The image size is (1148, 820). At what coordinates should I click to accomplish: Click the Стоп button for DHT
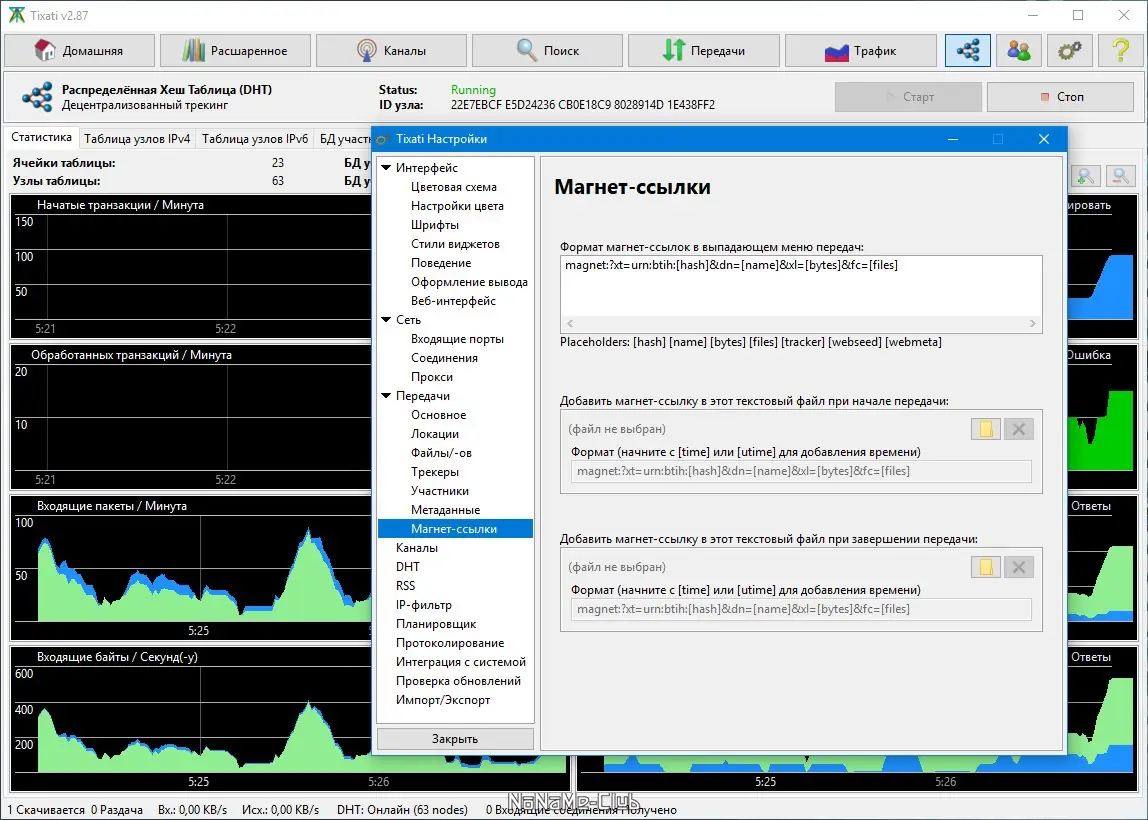pos(1060,97)
